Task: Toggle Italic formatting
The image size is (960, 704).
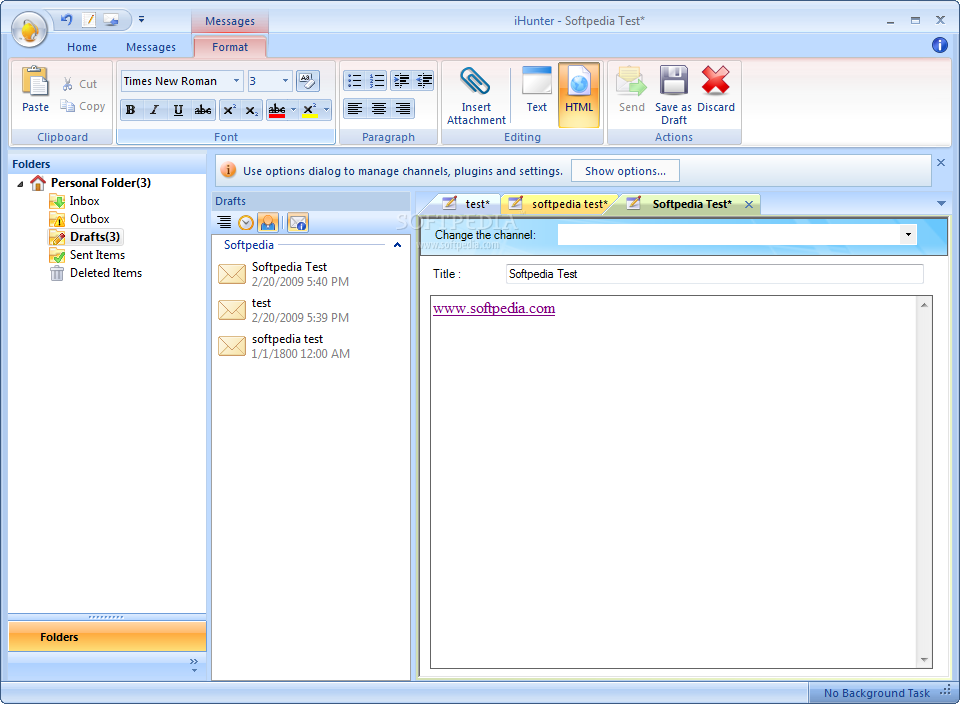Action: tap(154, 110)
